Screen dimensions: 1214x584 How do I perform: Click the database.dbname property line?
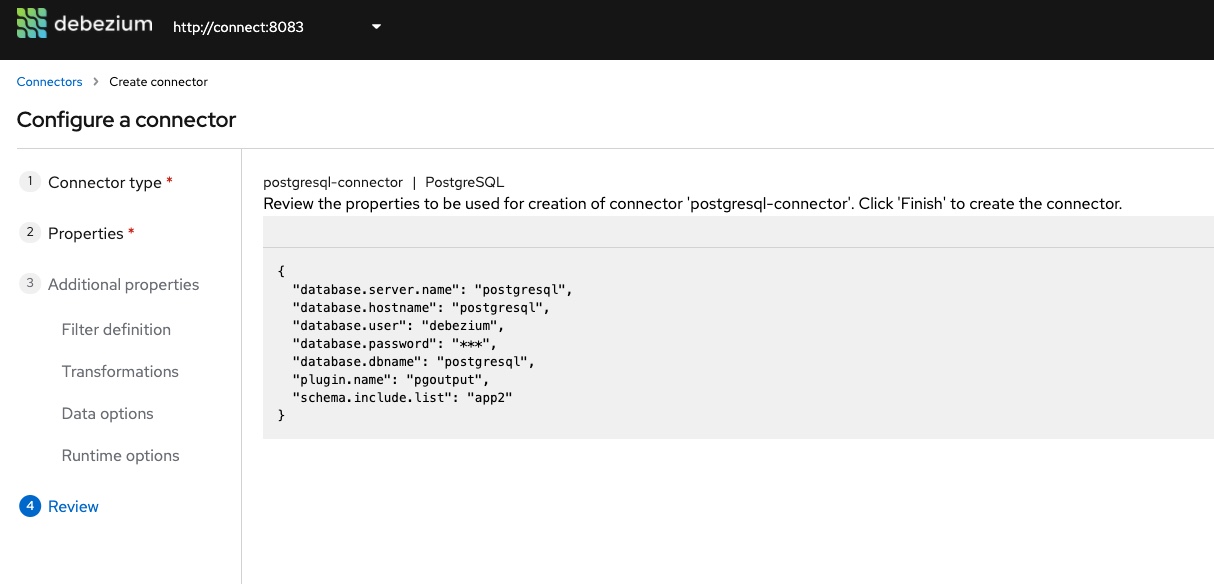[414, 361]
